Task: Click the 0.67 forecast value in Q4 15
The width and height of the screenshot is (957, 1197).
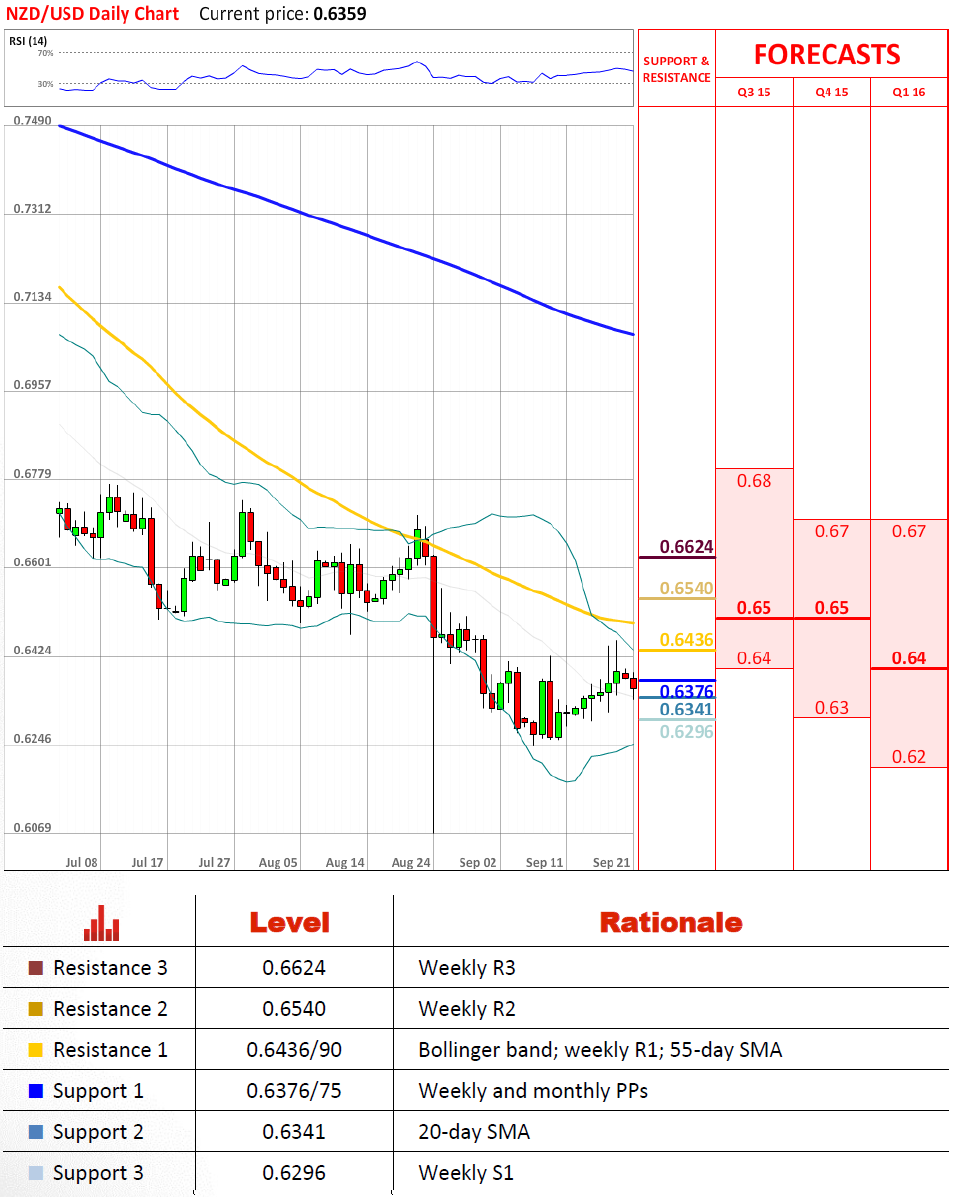Action: (832, 531)
